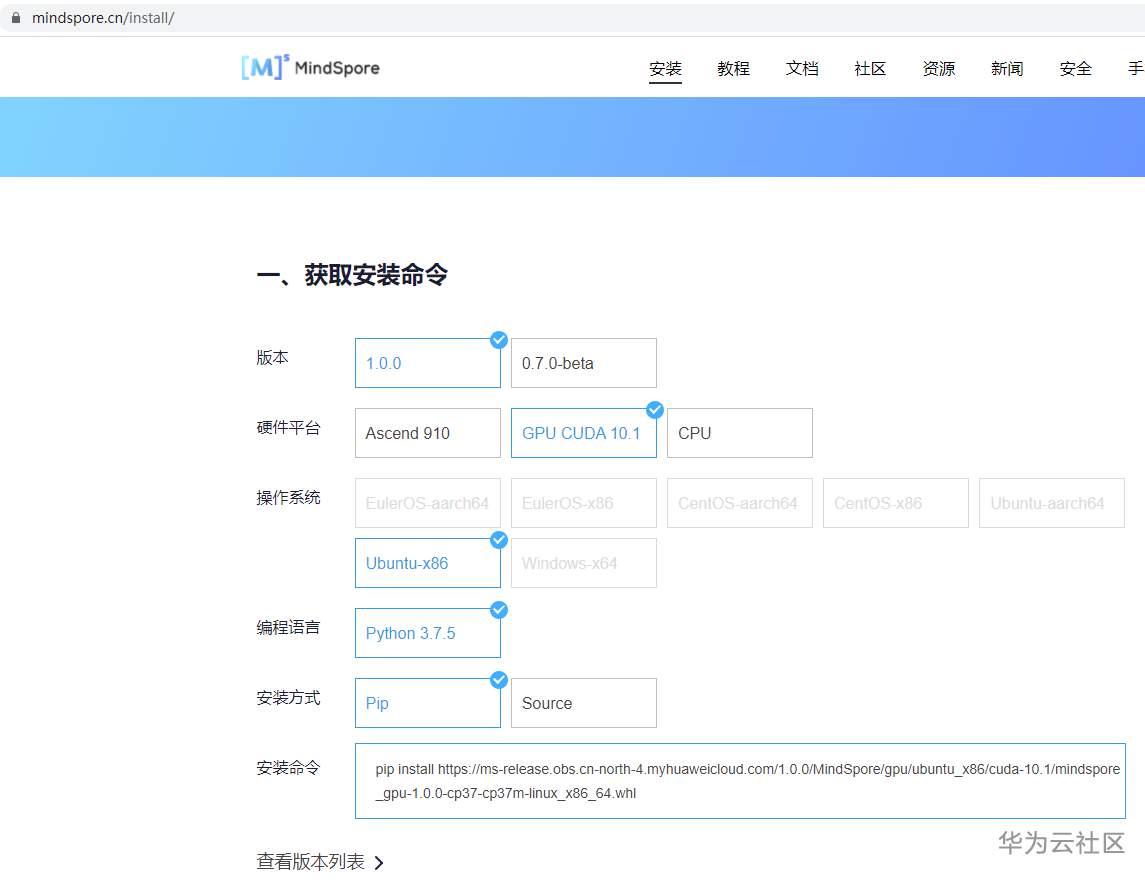Click the 安装方式 label
This screenshot has height=883, width=1145.
[288, 698]
